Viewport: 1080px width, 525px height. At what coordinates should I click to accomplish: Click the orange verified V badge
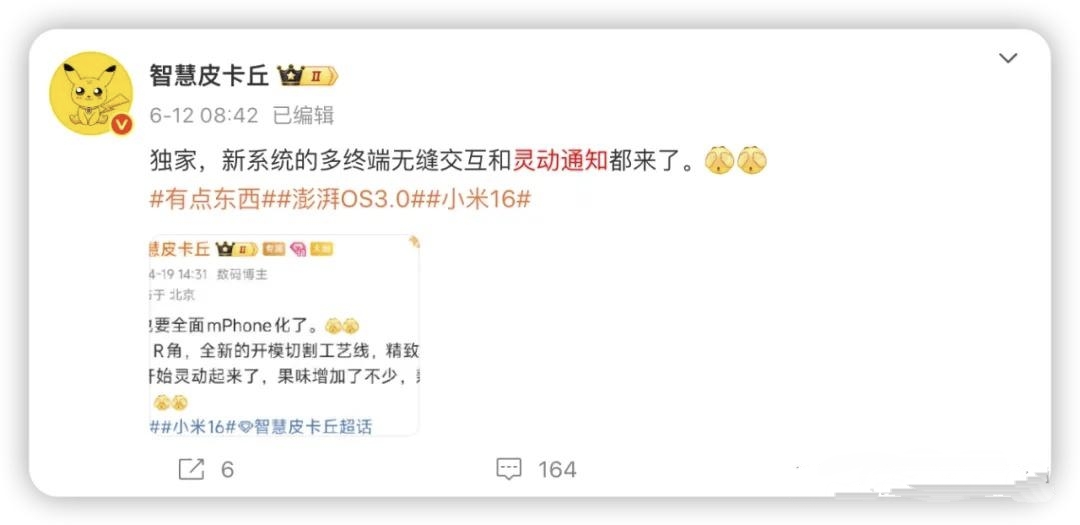[x=122, y=124]
